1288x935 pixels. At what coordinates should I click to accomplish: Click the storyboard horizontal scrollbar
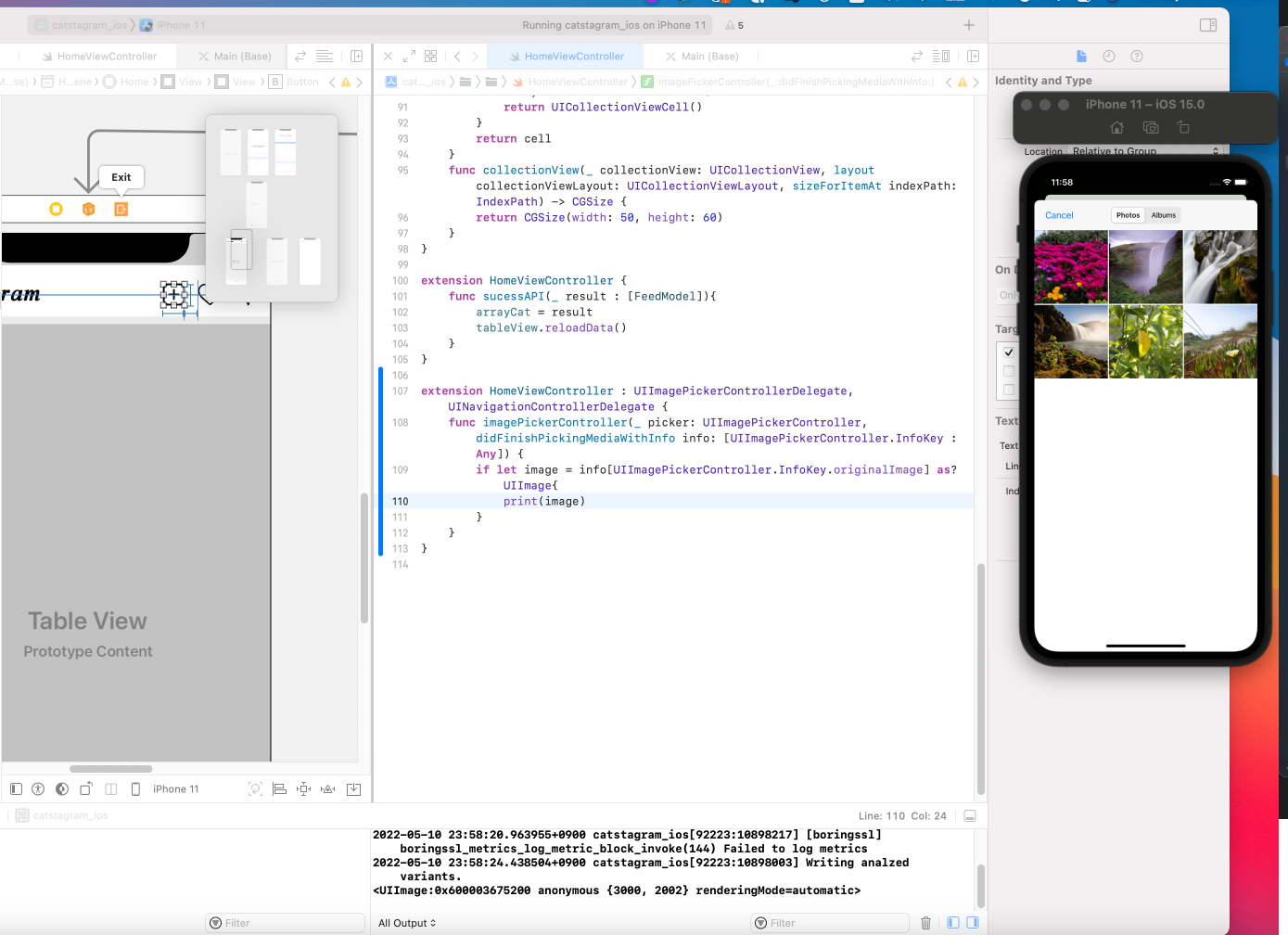tap(111, 769)
